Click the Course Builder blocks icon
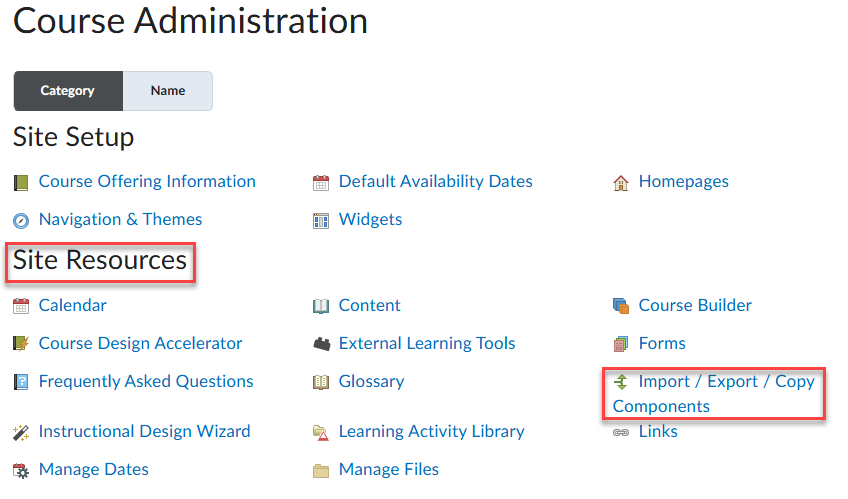This screenshot has height=499, width=848. pyautogui.click(x=621, y=306)
